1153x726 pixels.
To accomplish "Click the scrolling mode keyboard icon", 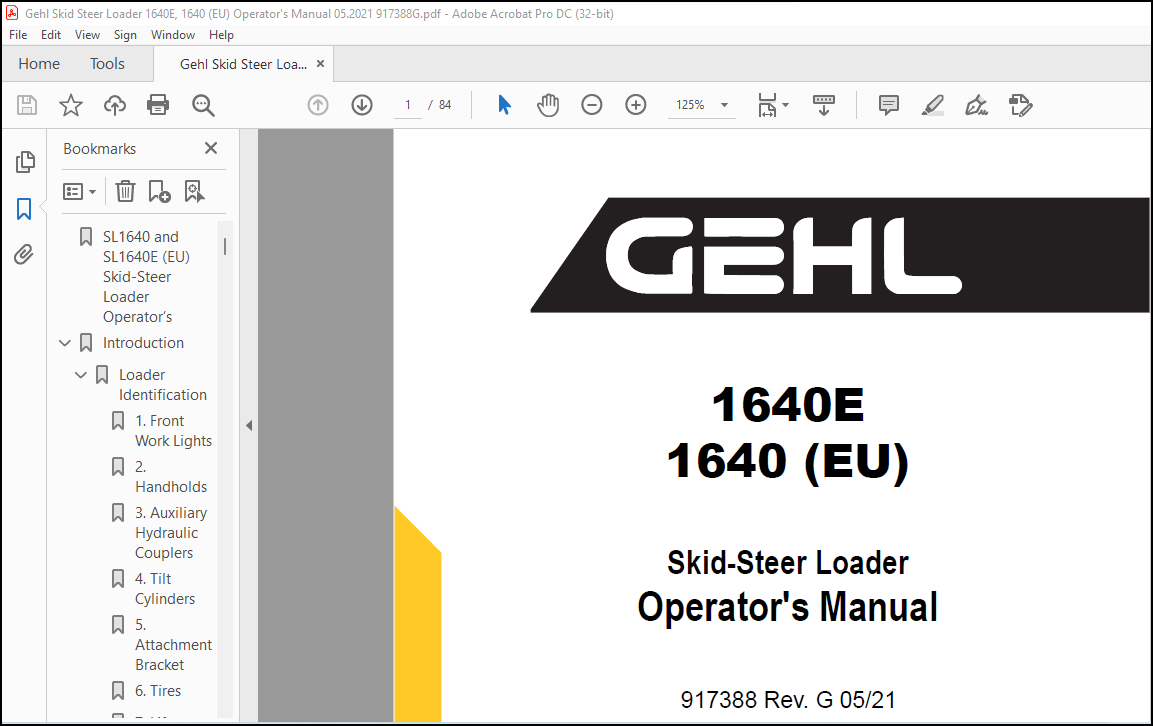I will 824,105.
